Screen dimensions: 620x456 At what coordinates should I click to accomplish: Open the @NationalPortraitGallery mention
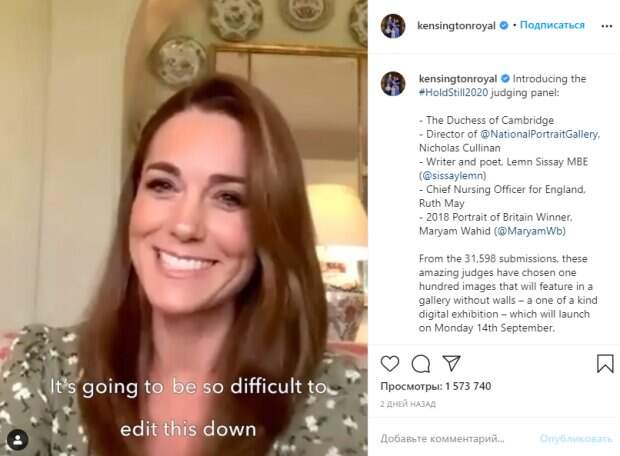tap(539, 134)
